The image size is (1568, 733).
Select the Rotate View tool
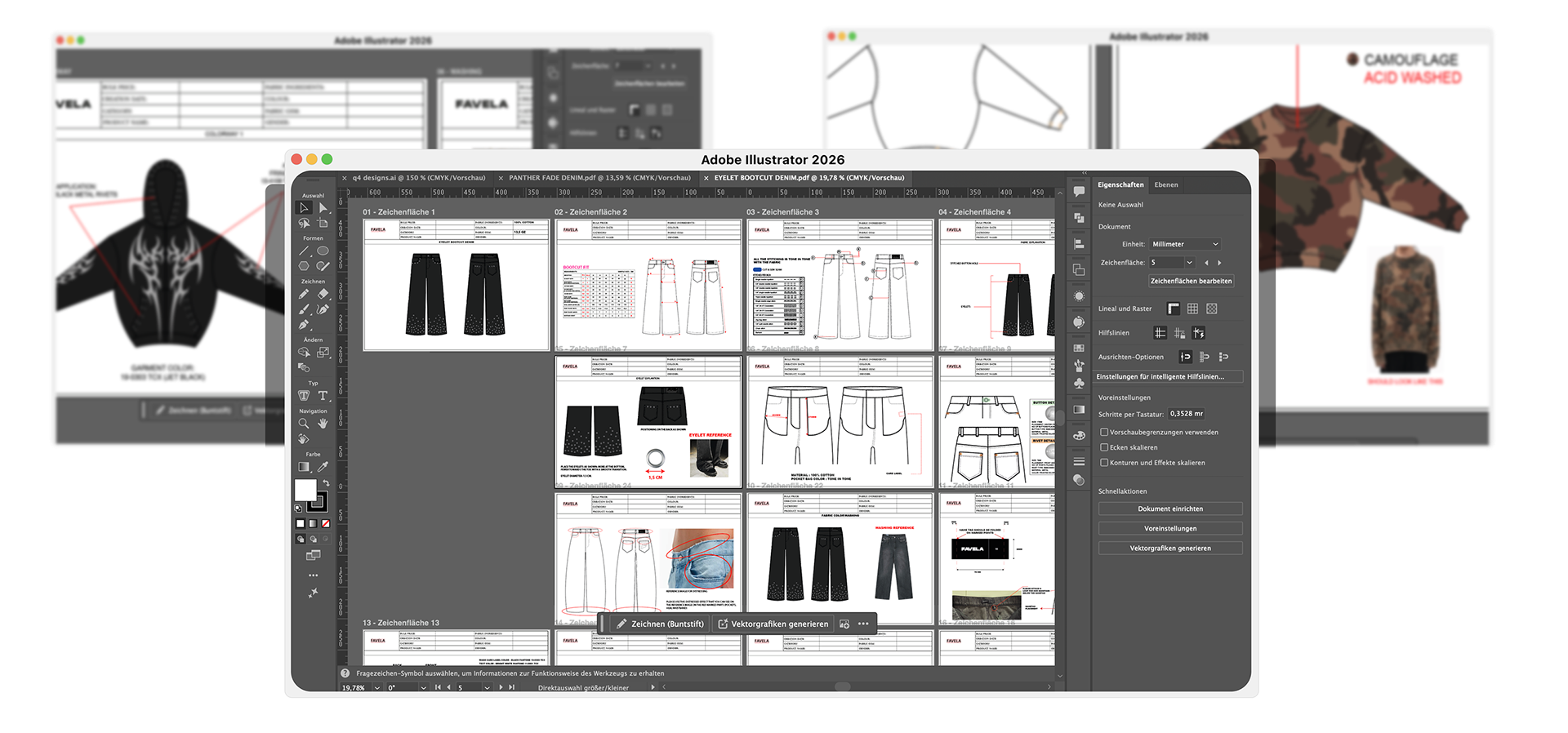coord(304,439)
